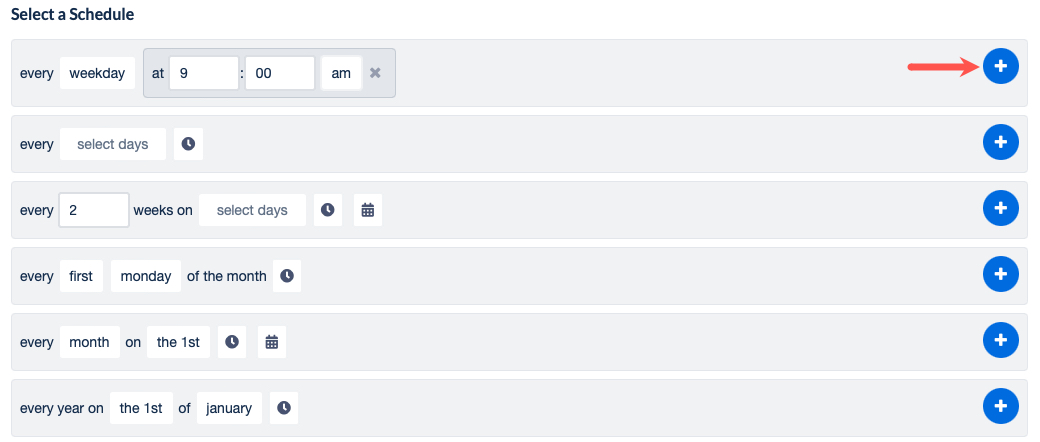The height and width of the screenshot is (442, 1040).
Task: Add the every month on the 1st schedule
Action: click(1001, 340)
